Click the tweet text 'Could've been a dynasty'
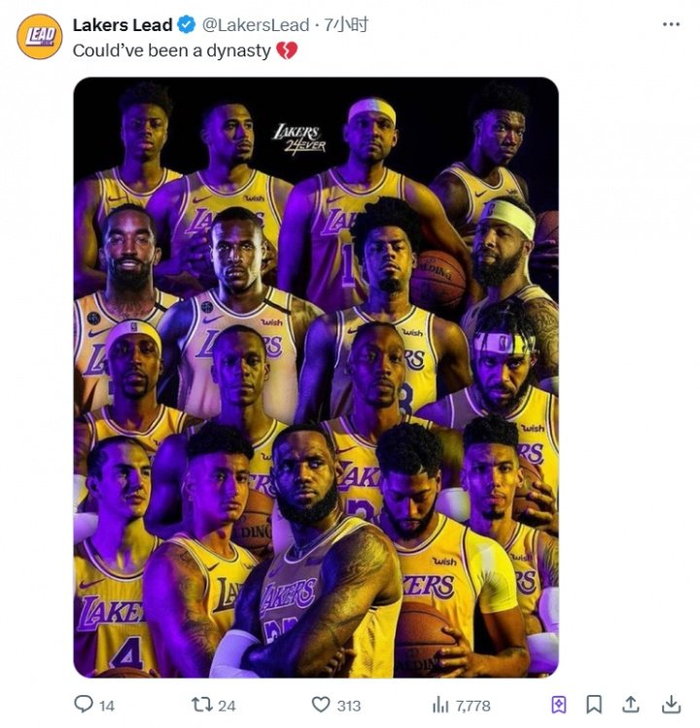Image resolution: width=700 pixels, height=728 pixels. click(x=172, y=50)
